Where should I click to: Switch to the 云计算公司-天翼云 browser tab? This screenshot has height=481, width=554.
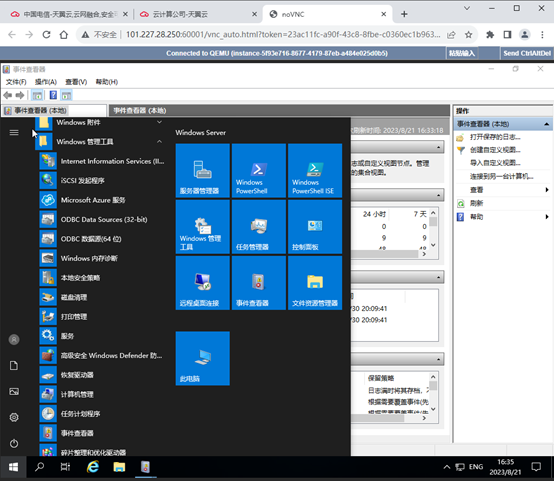click(198, 14)
